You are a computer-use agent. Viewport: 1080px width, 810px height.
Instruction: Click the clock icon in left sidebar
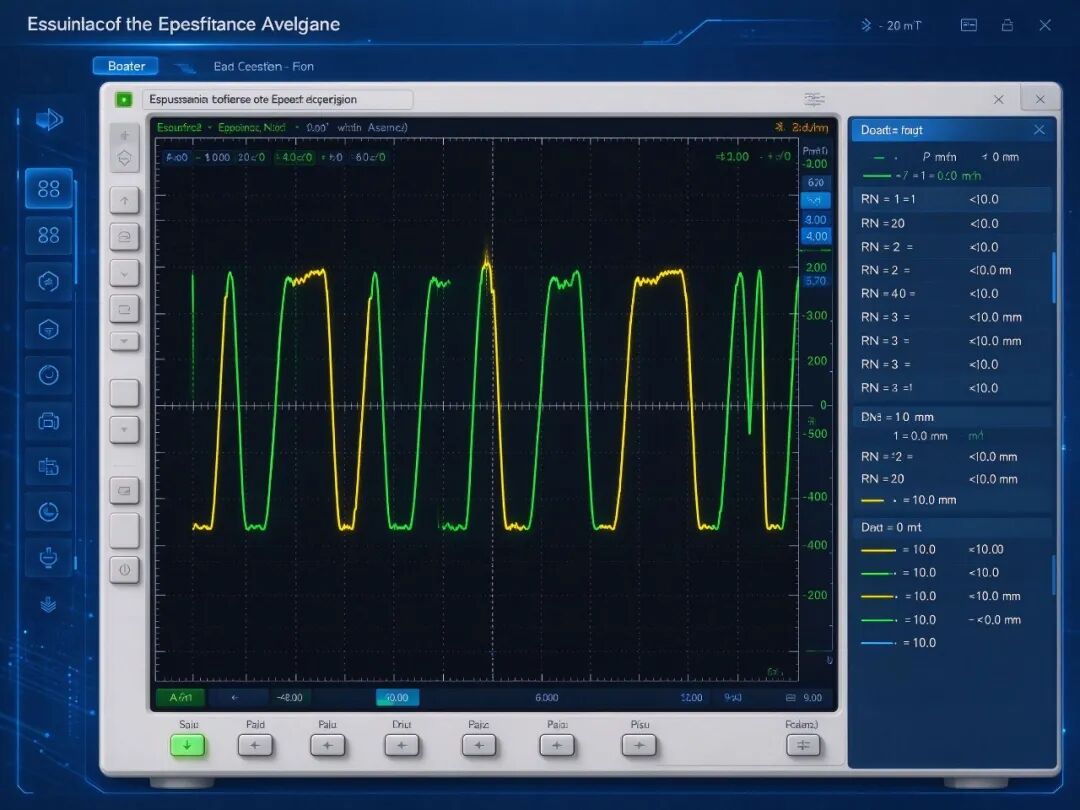[x=49, y=512]
